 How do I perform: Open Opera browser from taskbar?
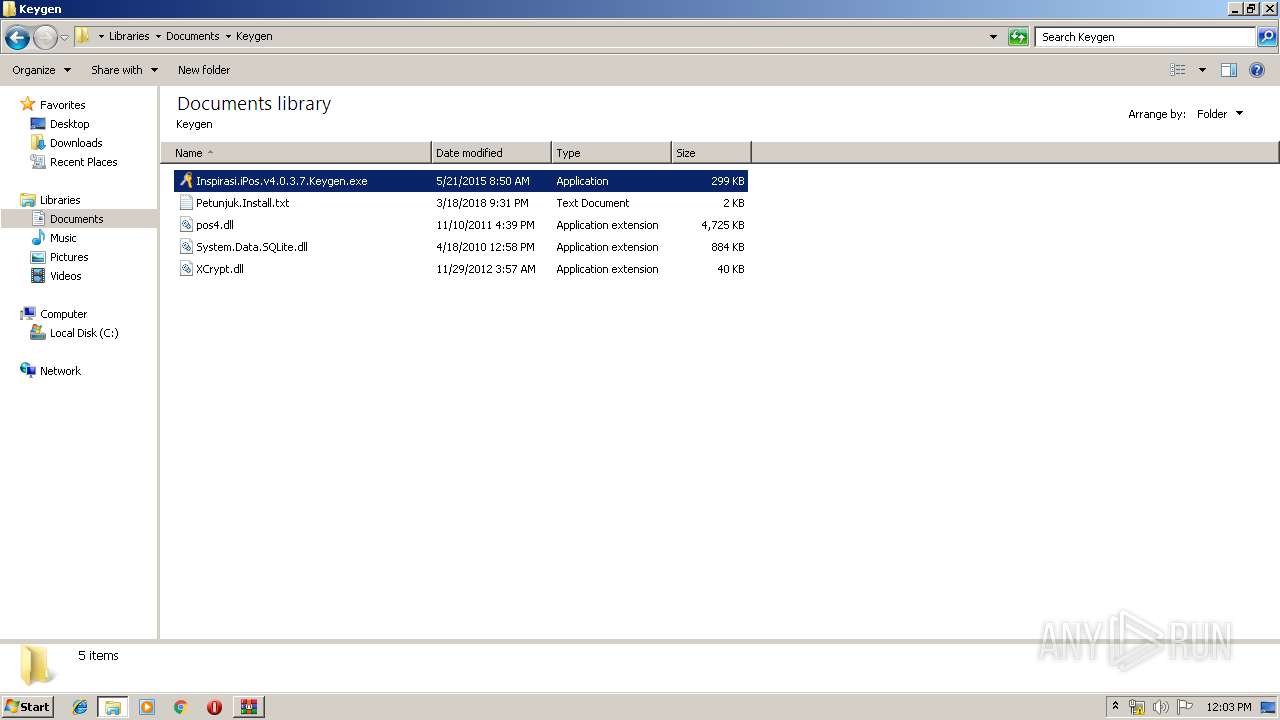214,707
